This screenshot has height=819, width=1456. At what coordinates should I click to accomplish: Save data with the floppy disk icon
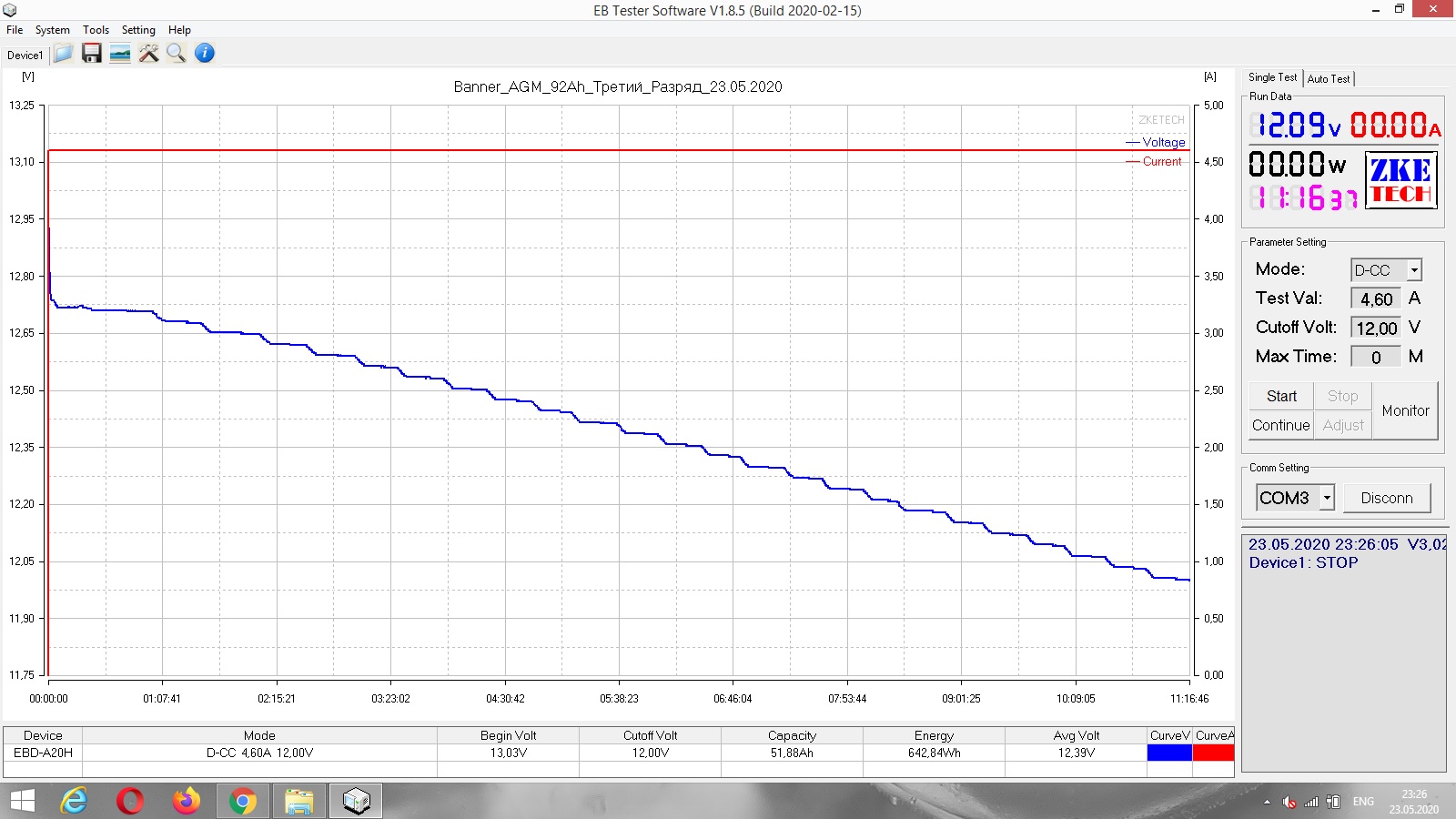click(x=91, y=54)
